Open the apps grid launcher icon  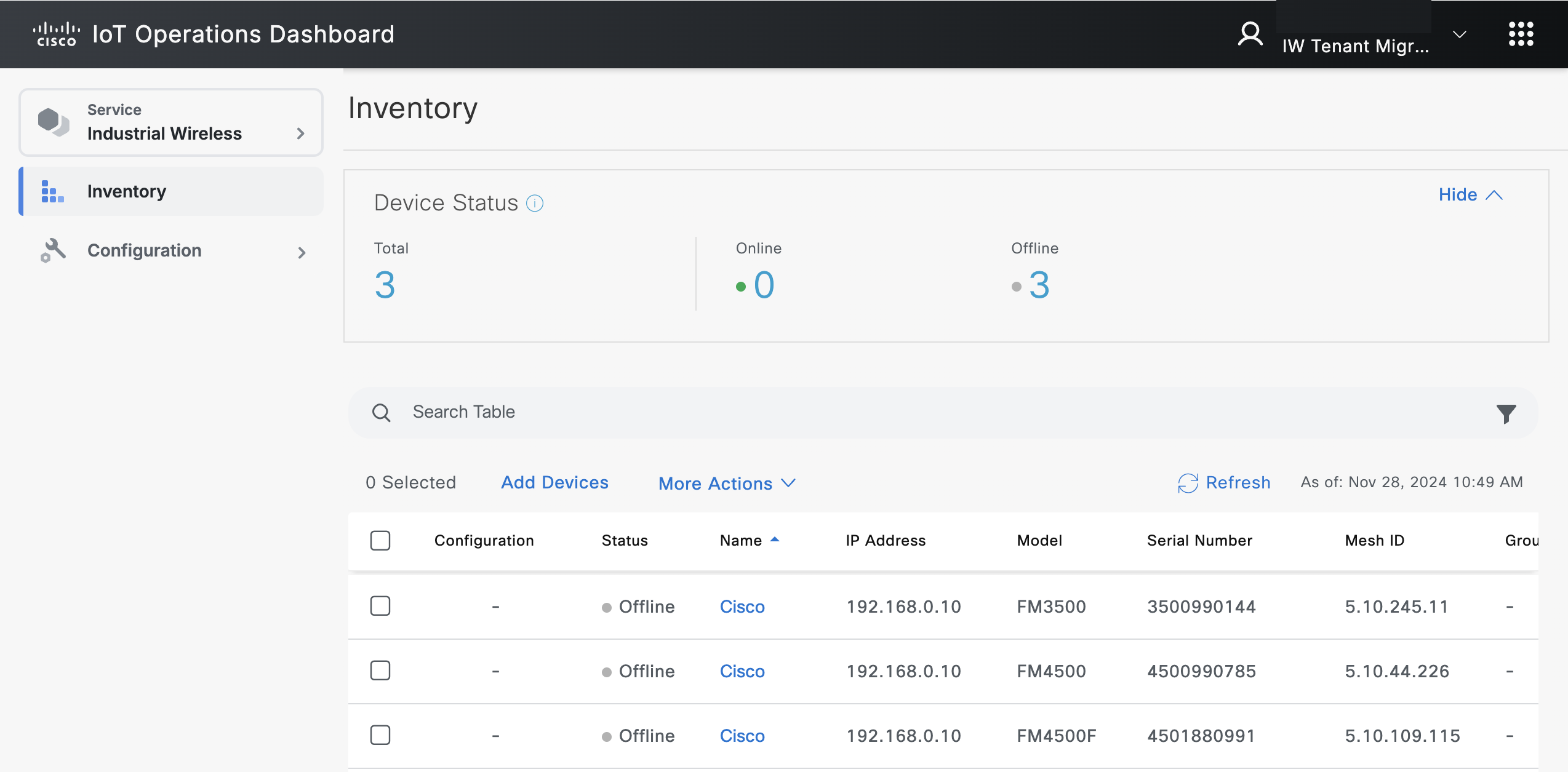[x=1521, y=34]
